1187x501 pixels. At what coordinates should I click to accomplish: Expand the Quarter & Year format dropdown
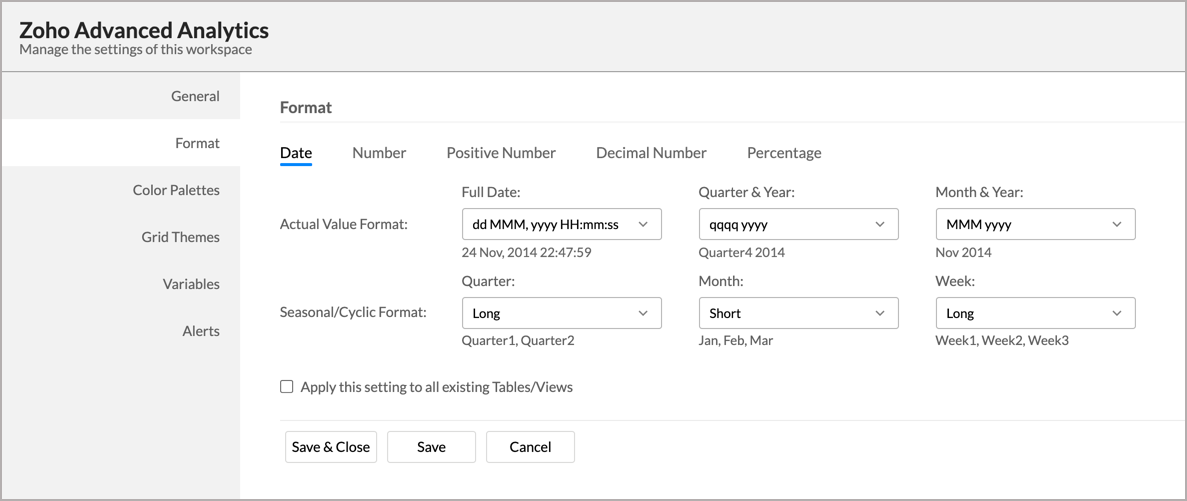(x=798, y=225)
